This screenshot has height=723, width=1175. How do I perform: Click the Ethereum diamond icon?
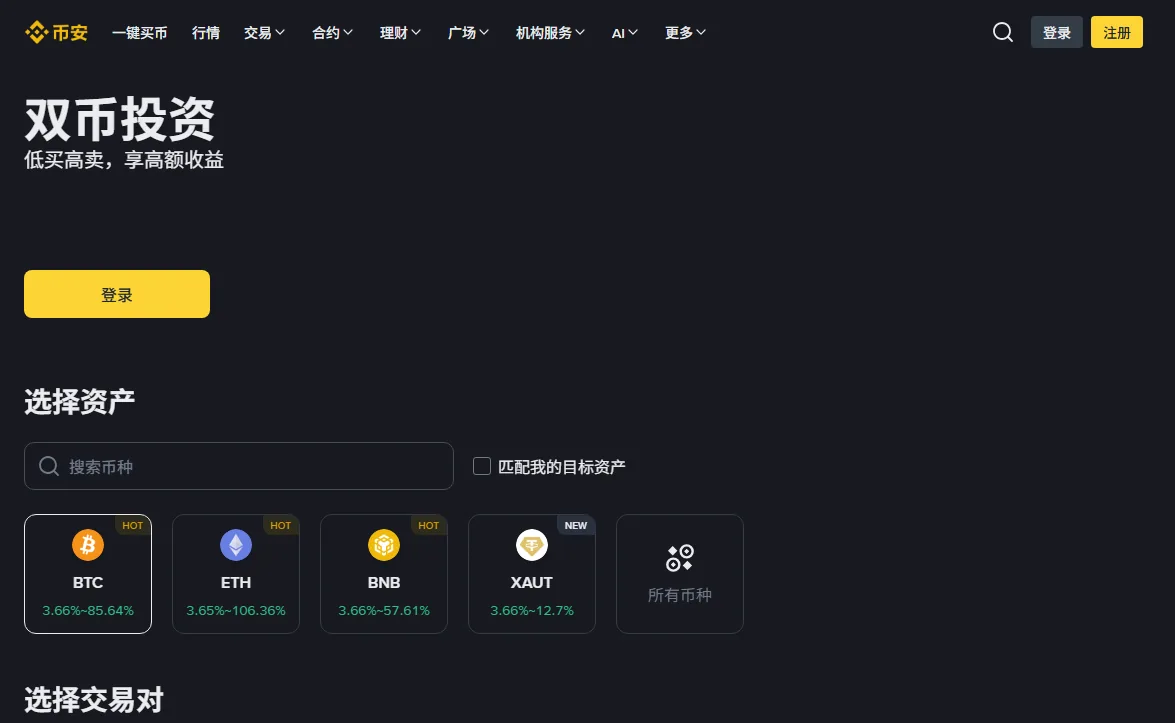[236, 545]
